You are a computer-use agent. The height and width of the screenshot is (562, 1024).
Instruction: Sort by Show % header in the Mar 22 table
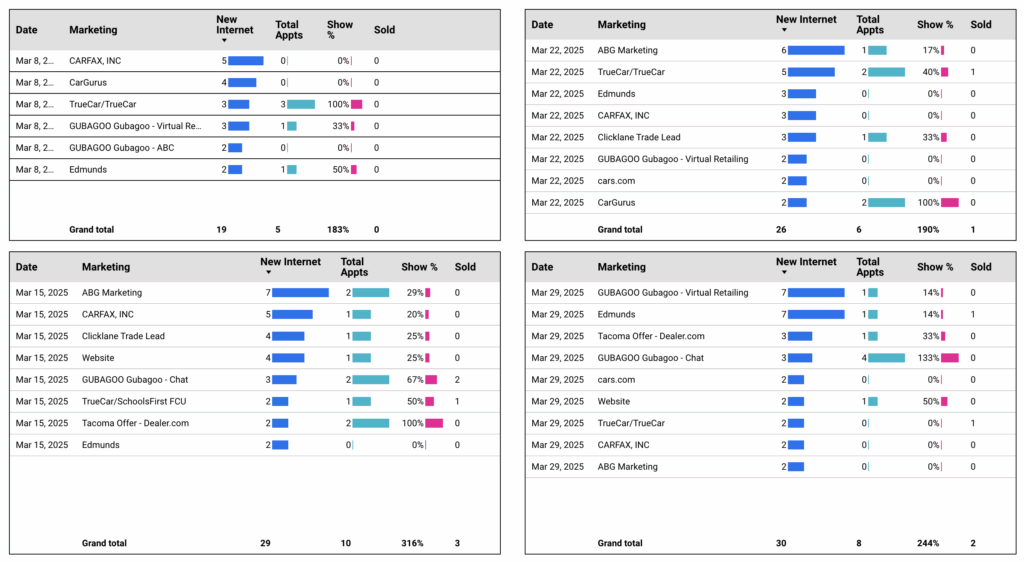934,24
